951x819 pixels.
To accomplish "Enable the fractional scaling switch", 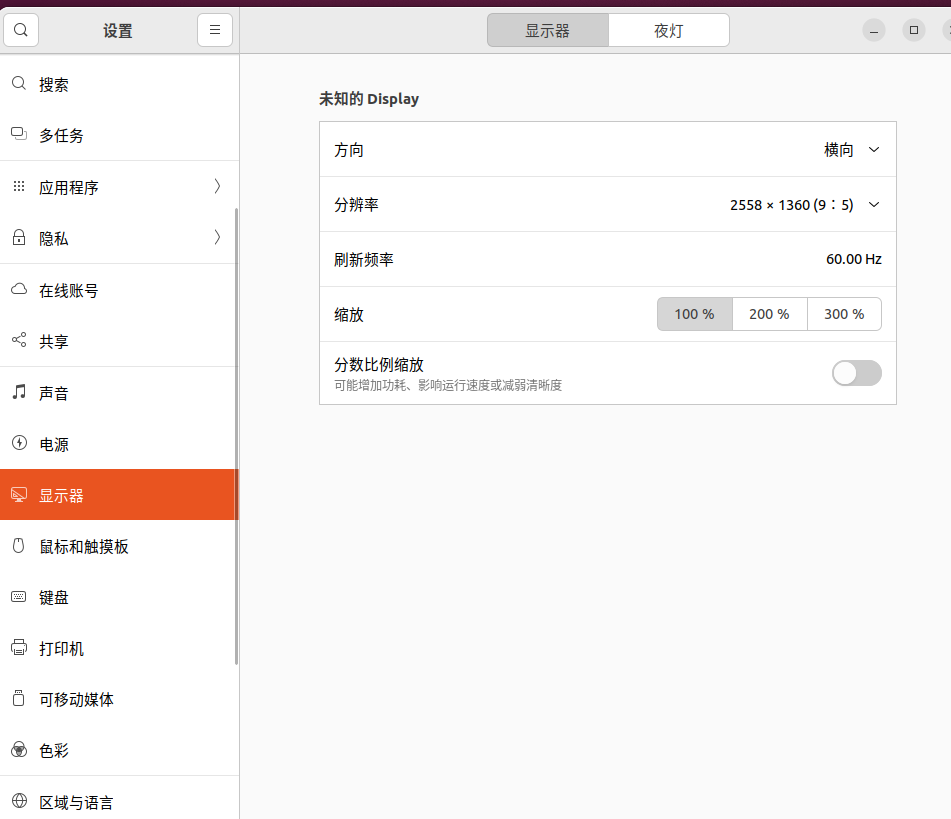I will coord(856,373).
